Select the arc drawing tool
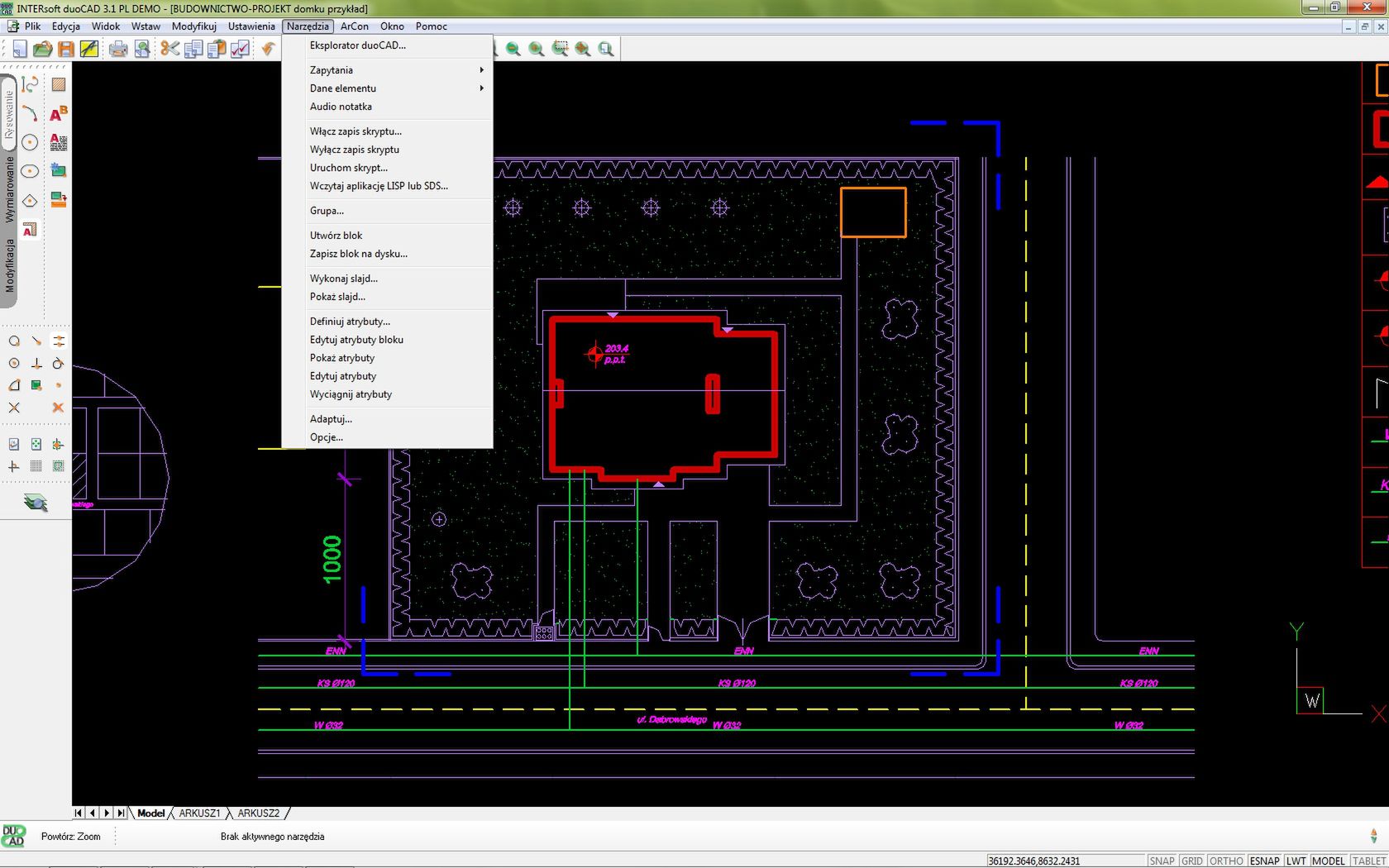This screenshot has width=1389, height=868. (30, 113)
